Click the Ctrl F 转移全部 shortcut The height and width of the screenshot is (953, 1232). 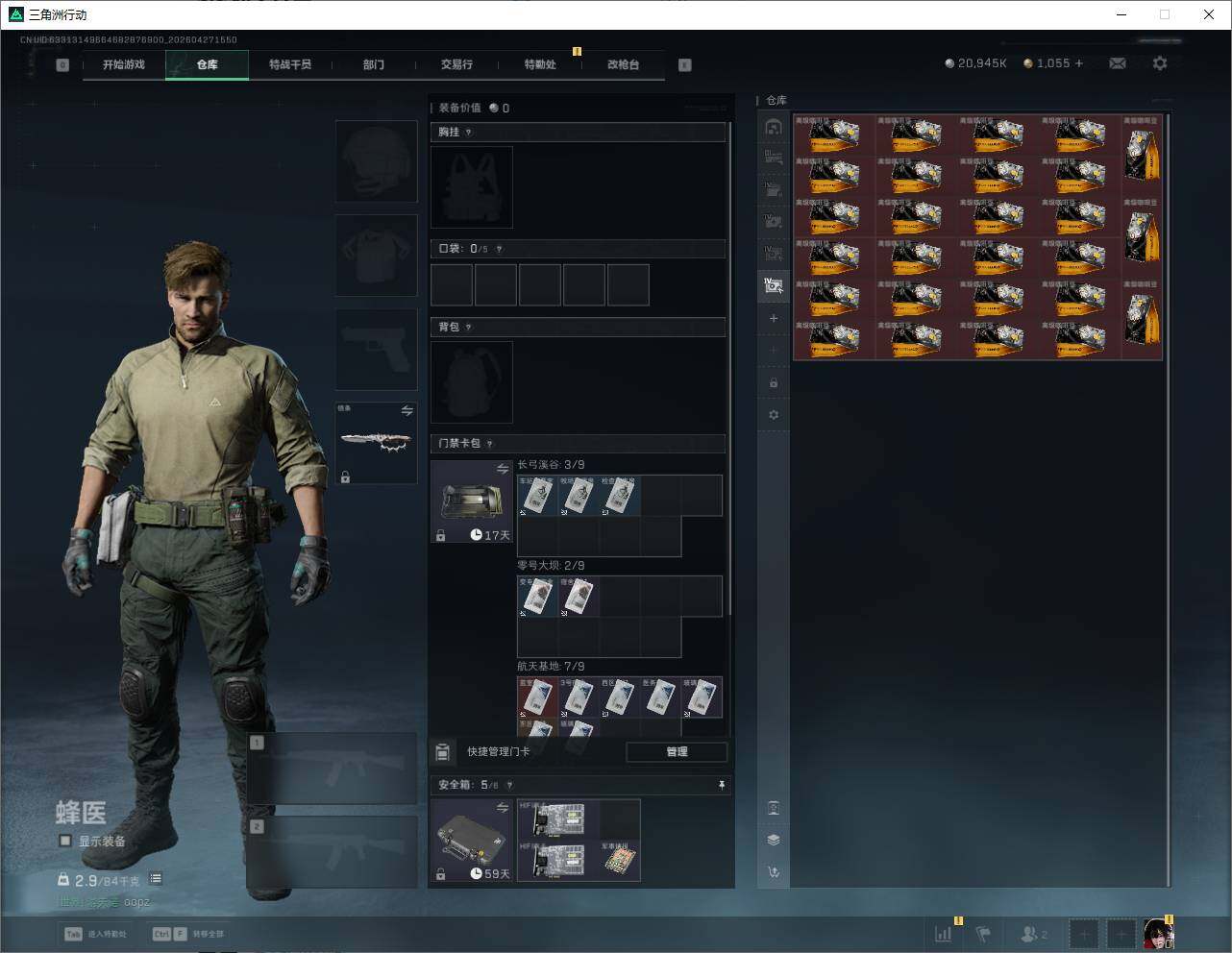188,934
